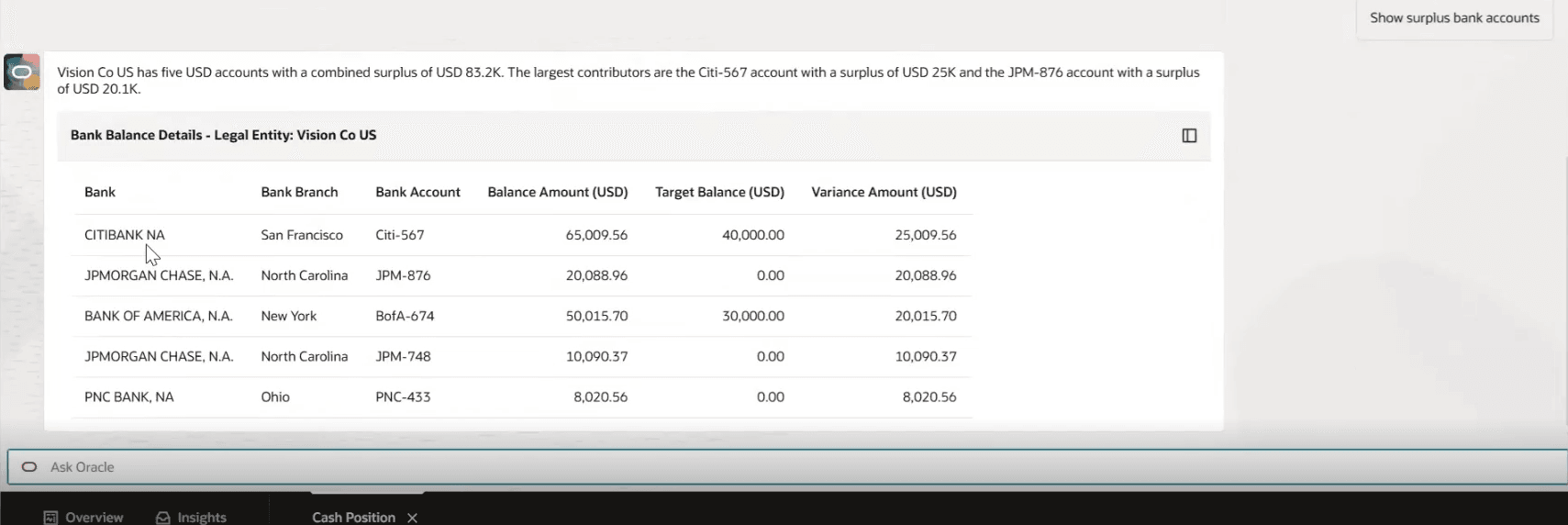1568x525 pixels.
Task: Select the CITIBANK NA bank cell
Action: (125, 235)
